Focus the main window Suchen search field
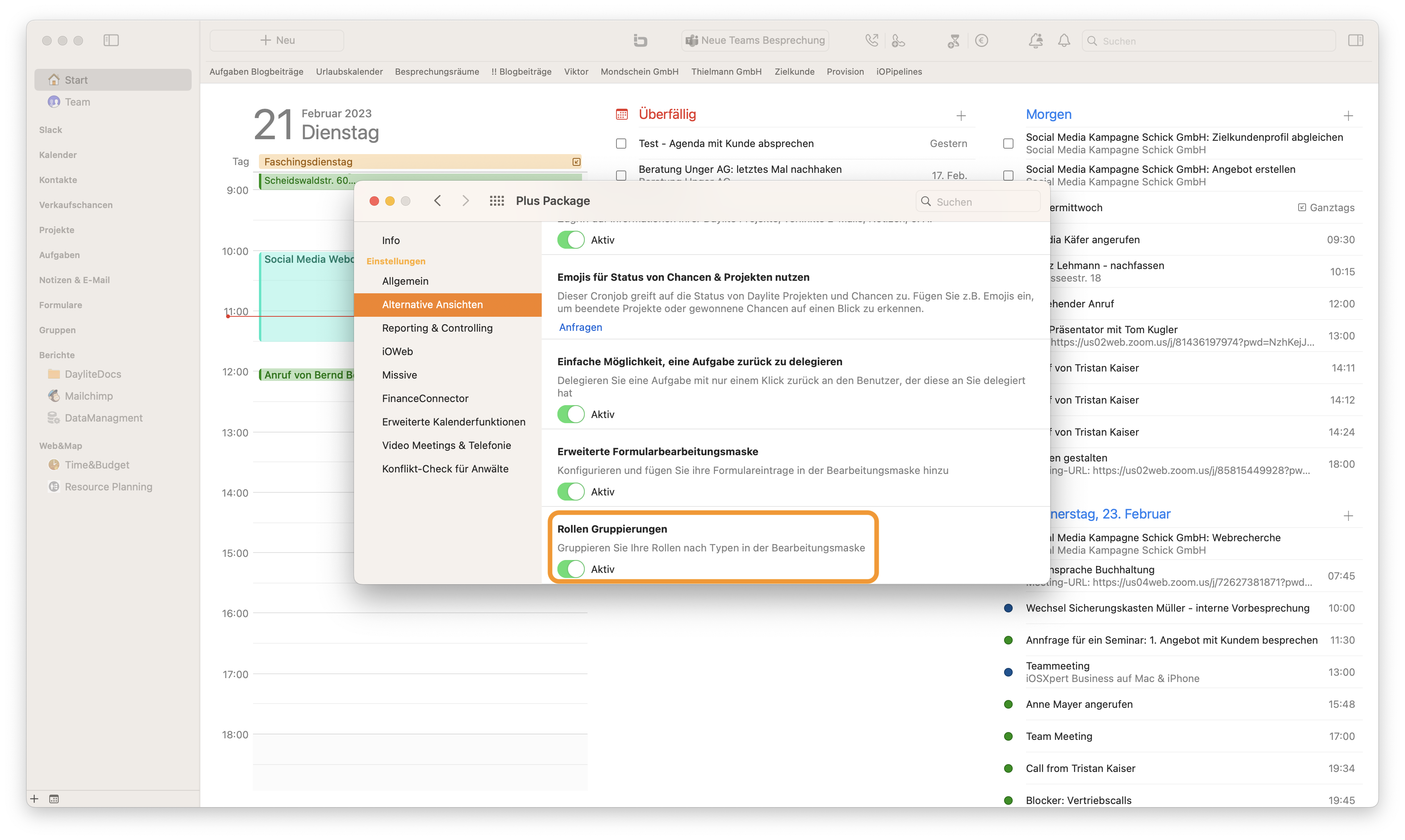 [x=1209, y=41]
